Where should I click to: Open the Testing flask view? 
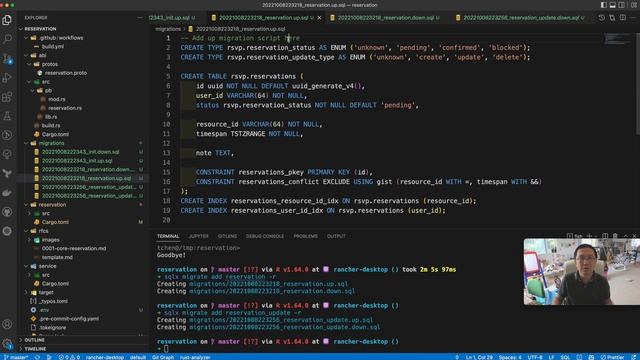(x=7, y=116)
